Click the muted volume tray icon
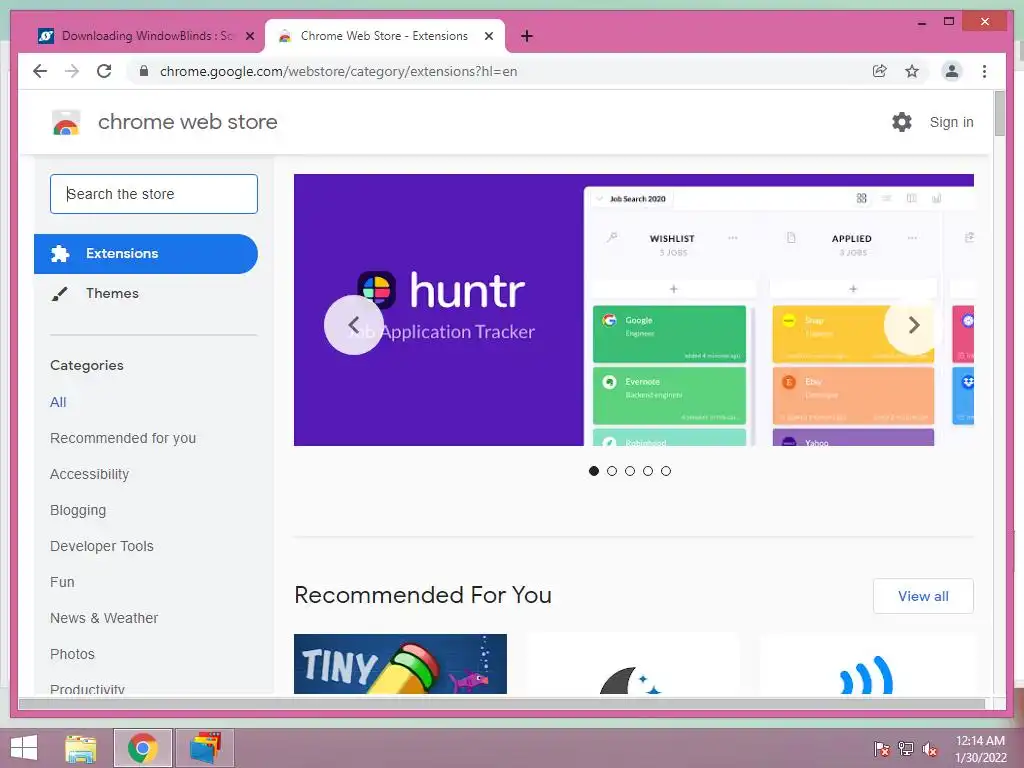 [x=930, y=749]
